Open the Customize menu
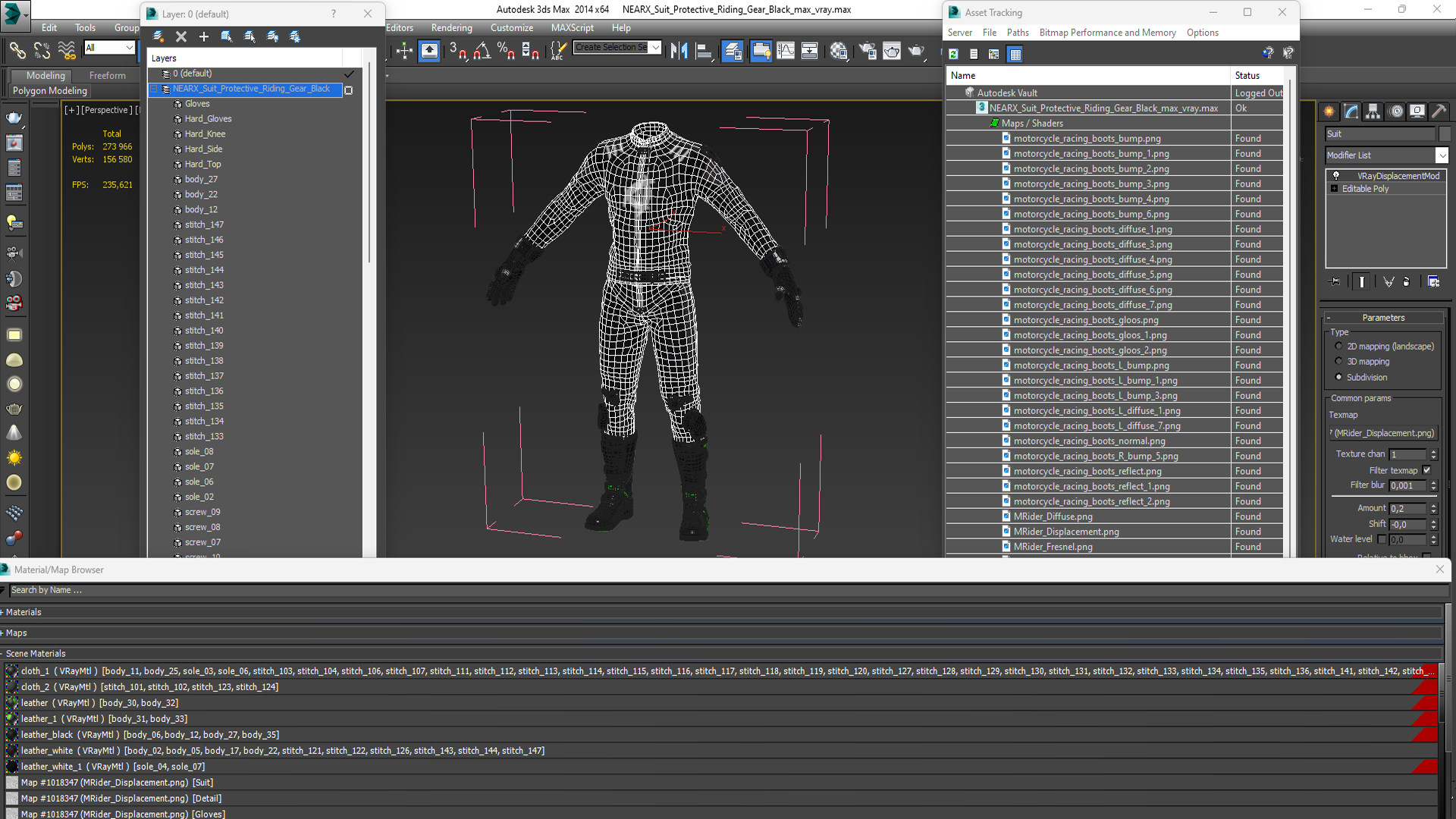 (x=511, y=27)
